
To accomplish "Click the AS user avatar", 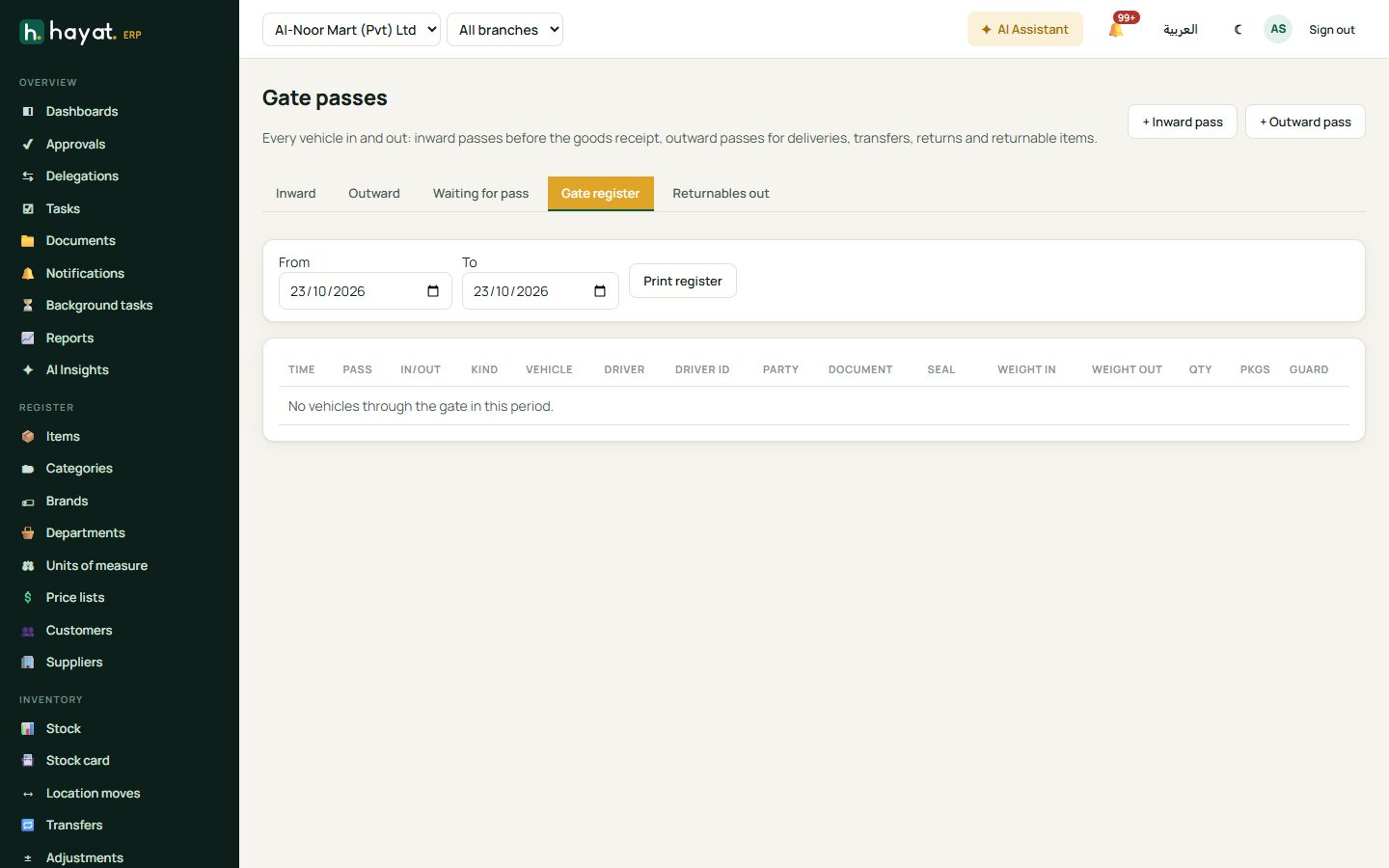I will tap(1278, 29).
